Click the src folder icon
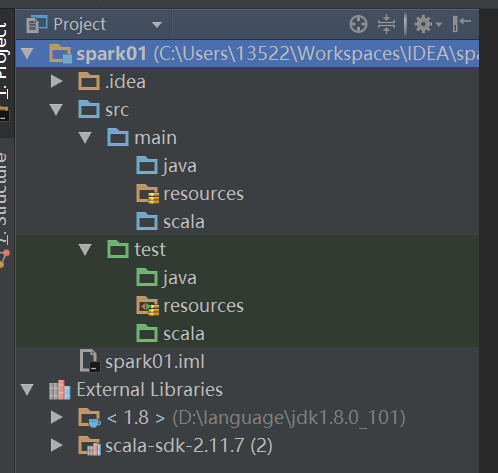 point(89,109)
